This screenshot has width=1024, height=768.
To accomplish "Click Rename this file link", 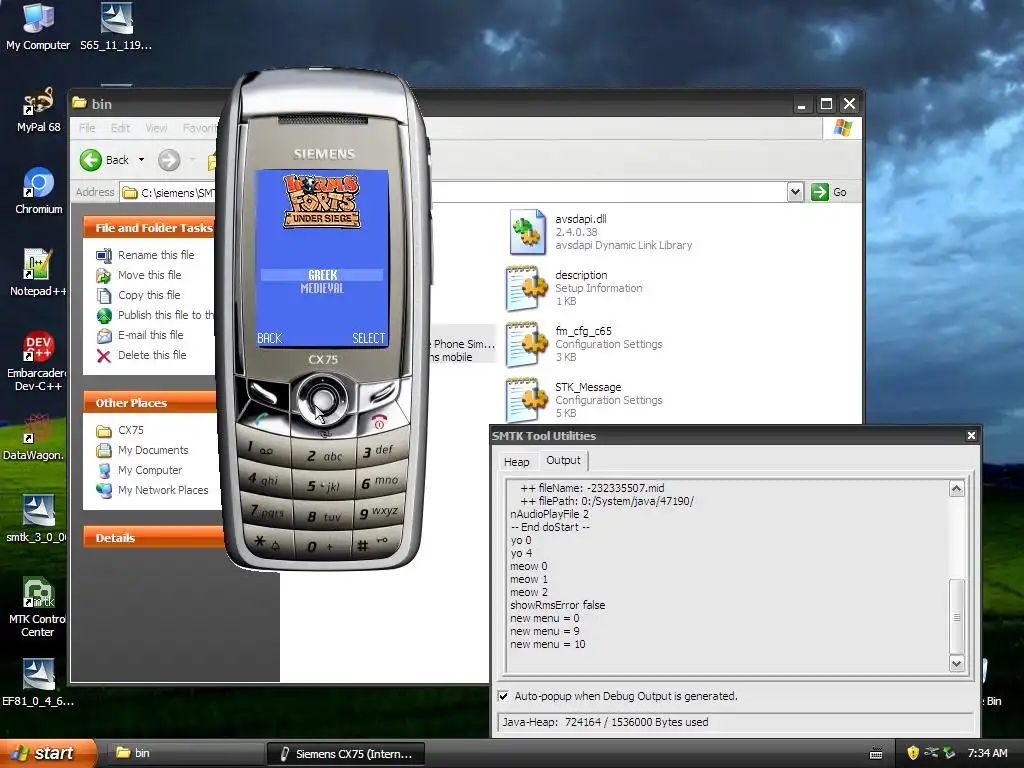I will pyautogui.click(x=156, y=255).
